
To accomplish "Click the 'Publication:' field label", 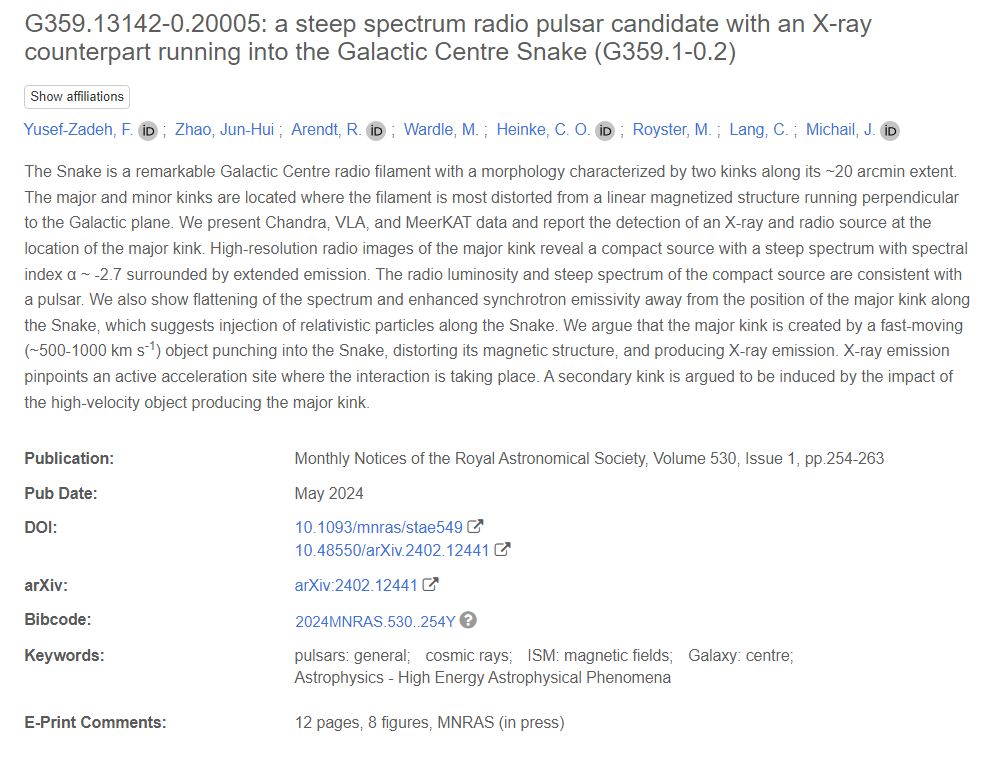I will coord(69,458).
